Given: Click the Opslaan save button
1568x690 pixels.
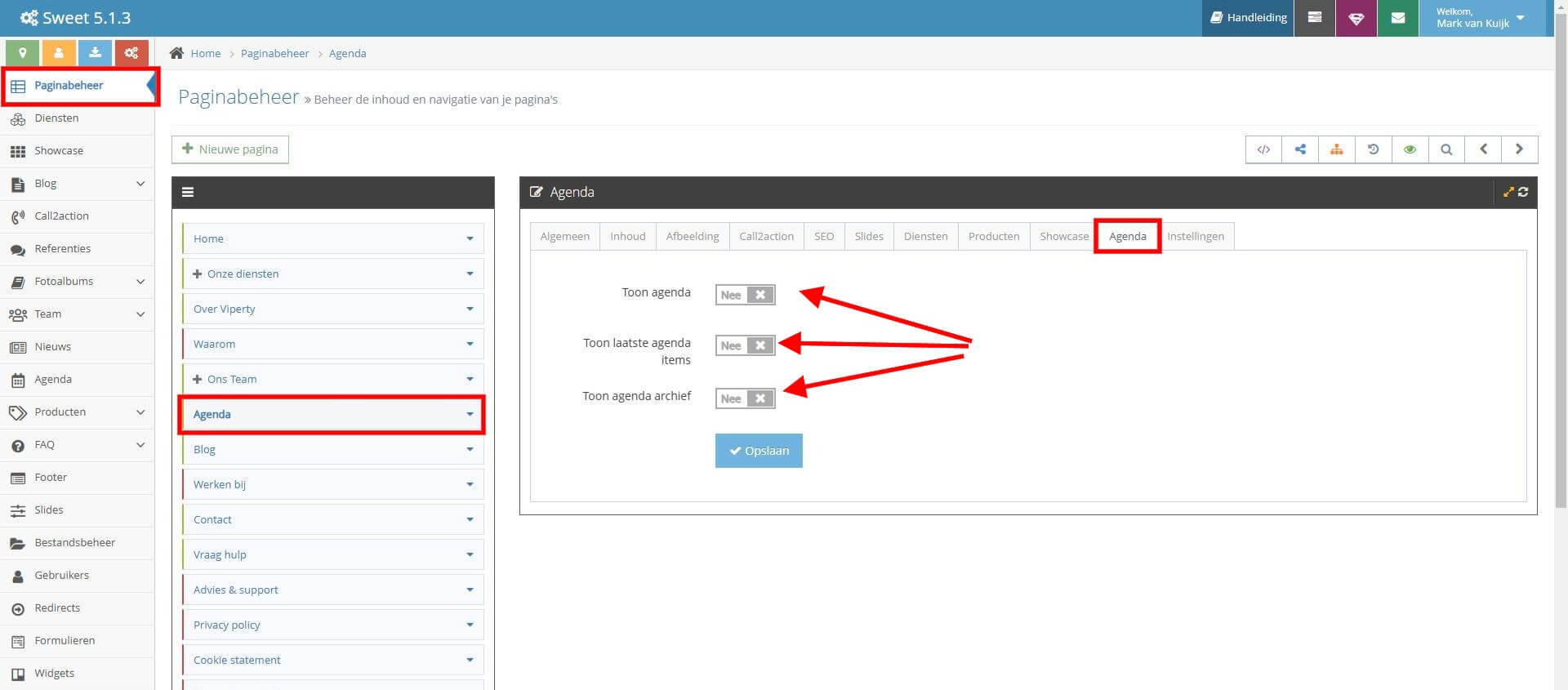Looking at the screenshot, I should tap(759, 451).
